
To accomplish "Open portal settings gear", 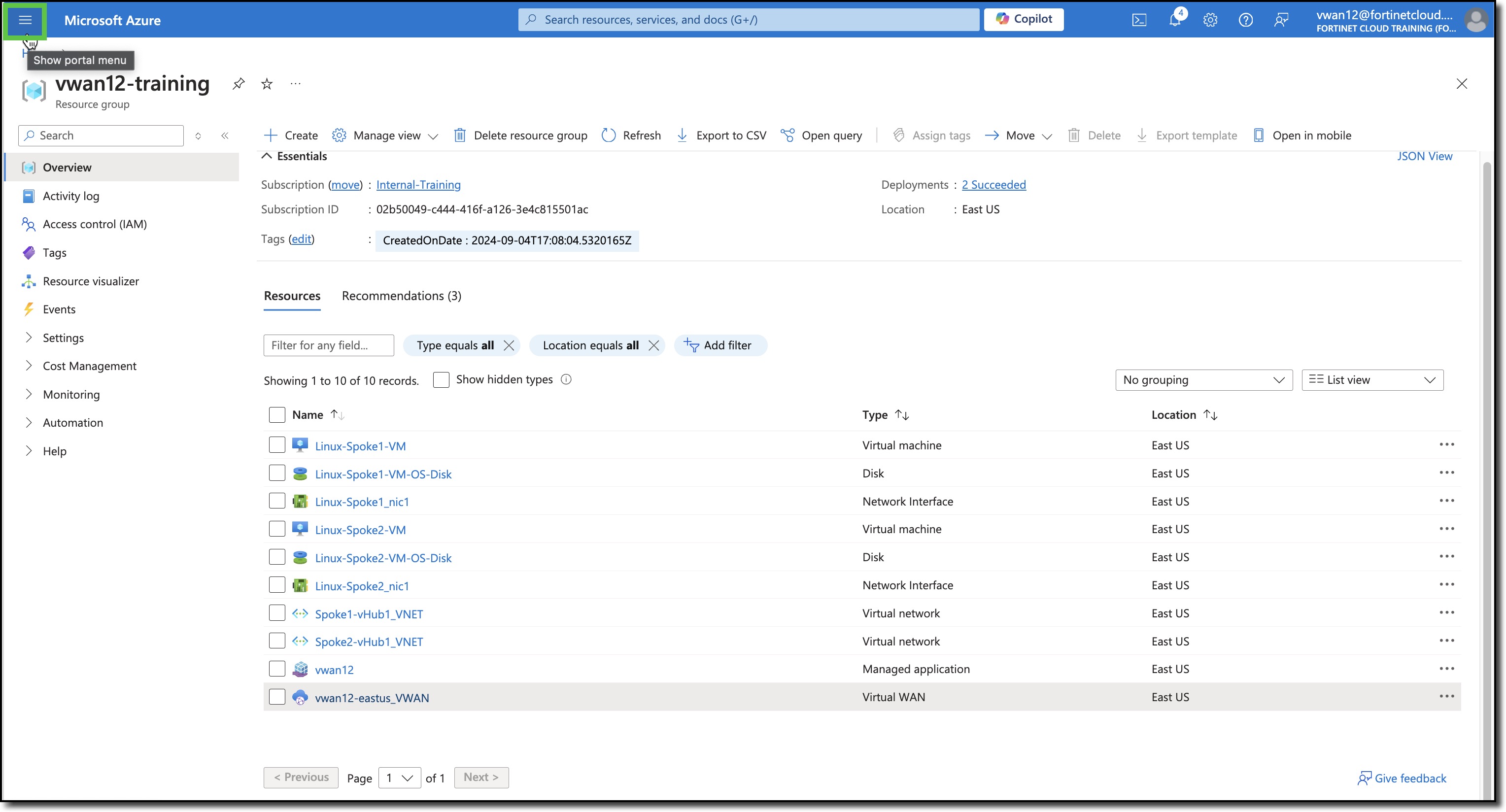I will click(1210, 21).
